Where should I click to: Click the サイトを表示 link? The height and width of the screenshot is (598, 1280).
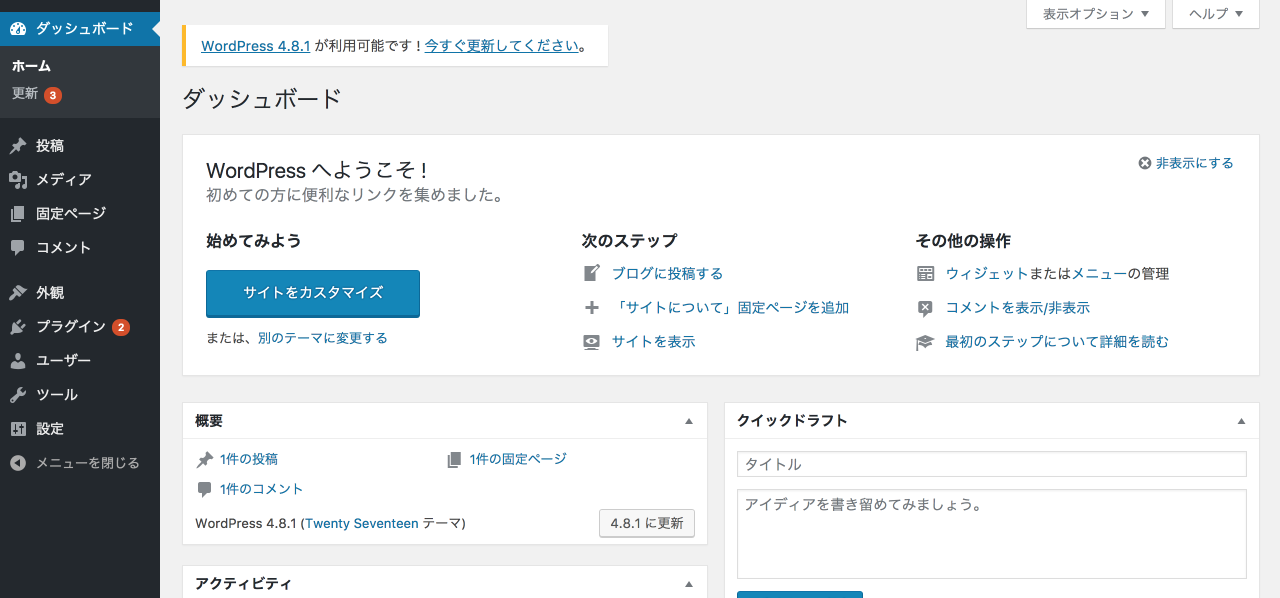[653, 342]
